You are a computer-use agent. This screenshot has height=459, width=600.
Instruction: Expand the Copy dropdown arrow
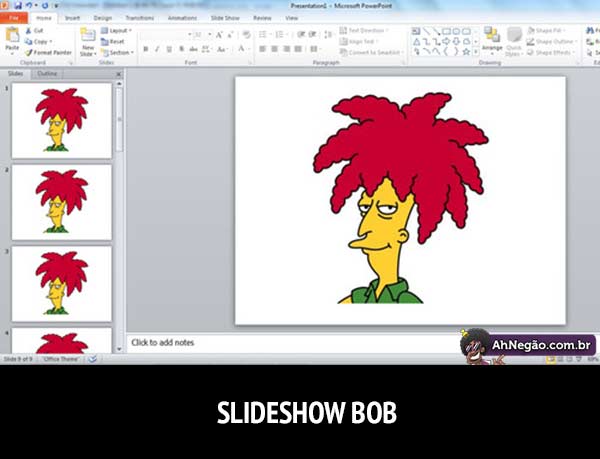(52, 42)
